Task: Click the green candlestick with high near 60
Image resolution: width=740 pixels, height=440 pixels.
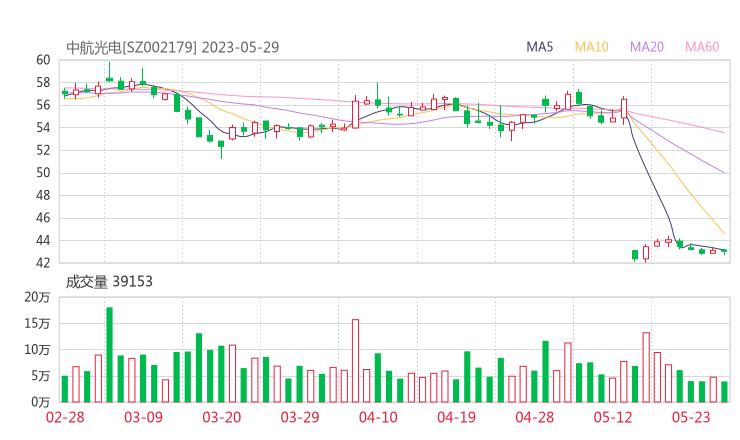Action: click(x=109, y=72)
